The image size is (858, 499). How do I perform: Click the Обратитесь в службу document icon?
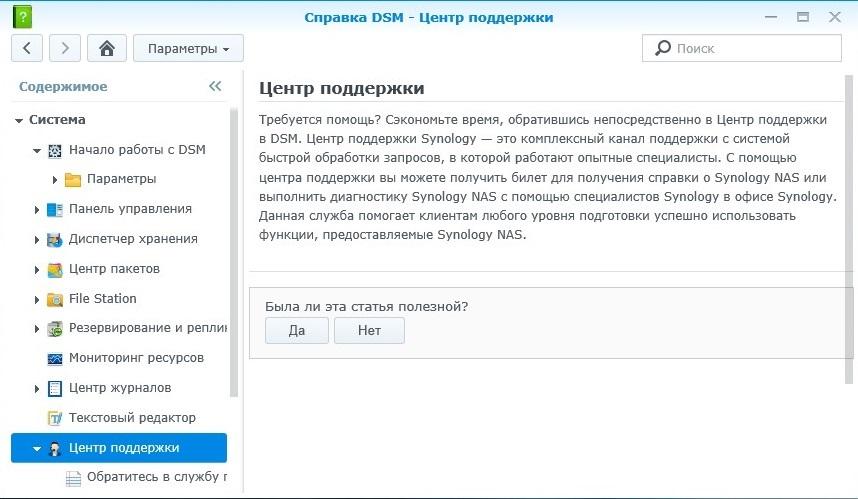tap(73, 478)
